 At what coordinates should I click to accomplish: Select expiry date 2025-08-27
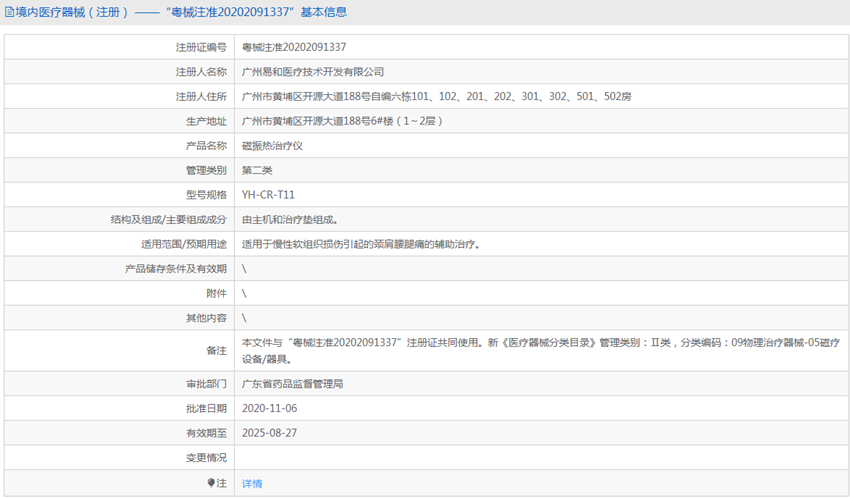coord(269,433)
